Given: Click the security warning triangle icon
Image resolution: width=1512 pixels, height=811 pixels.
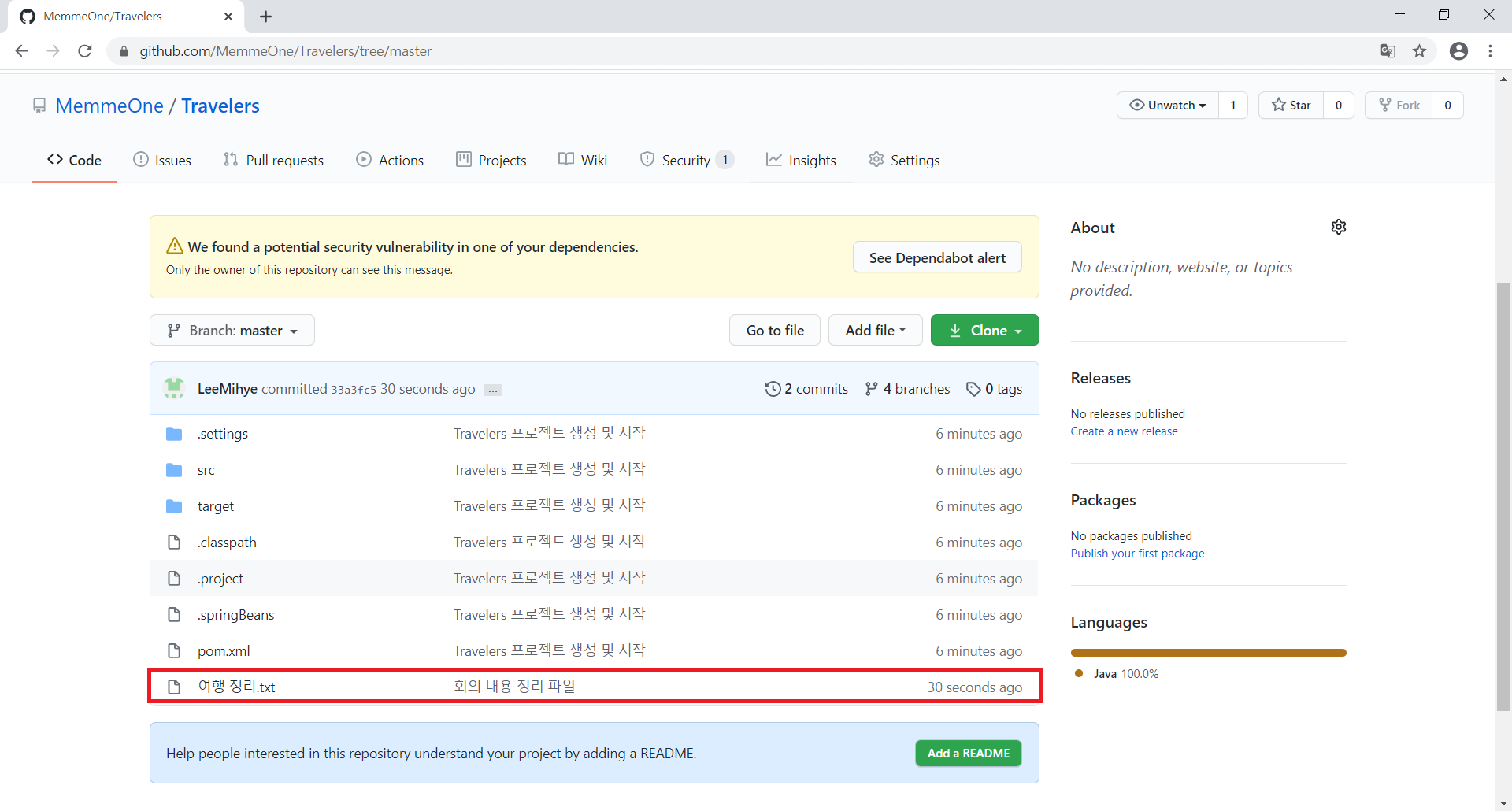Looking at the screenshot, I should tap(175, 246).
